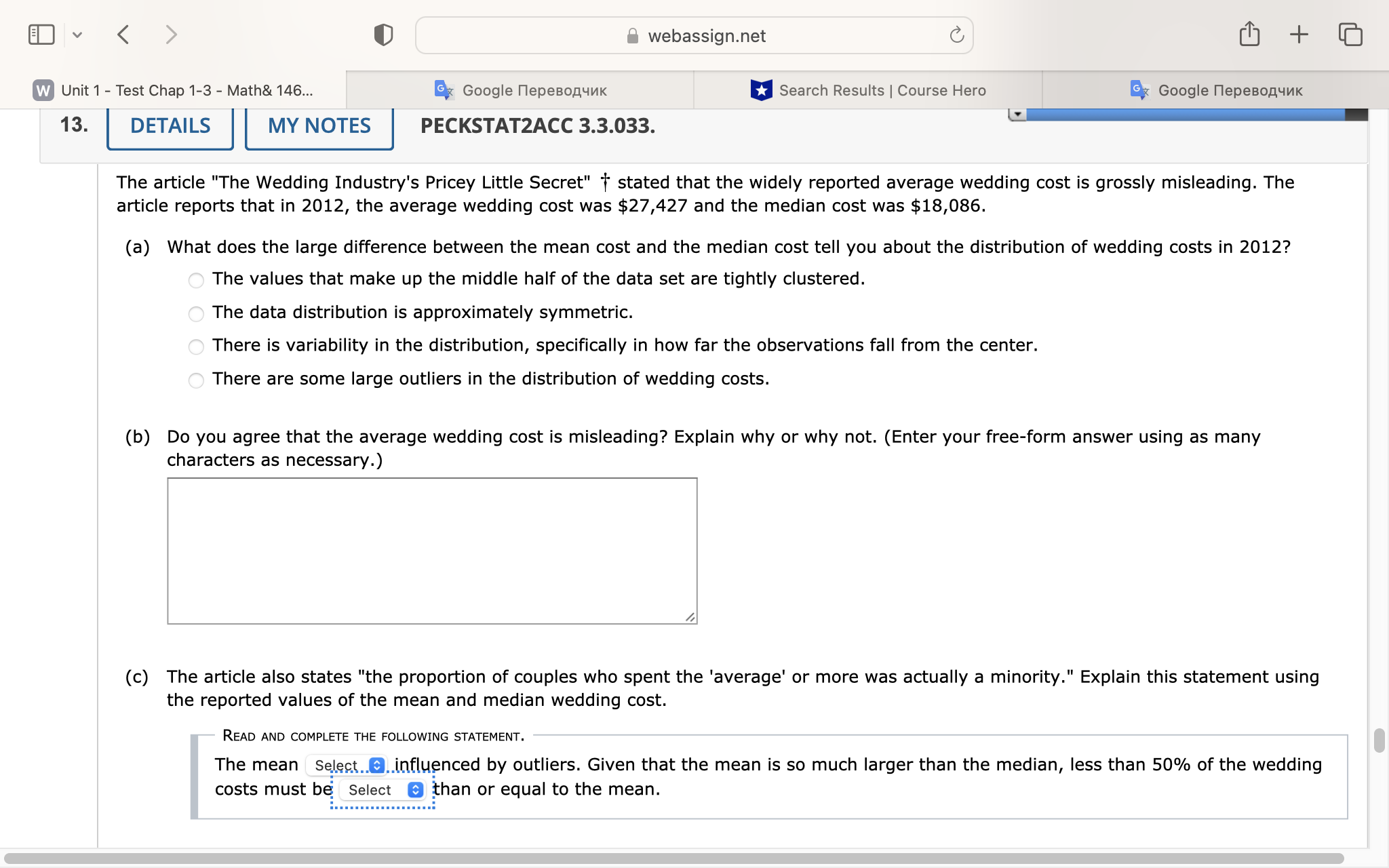
Task: Open a new tab with the plus icon
Action: pos(1299,34)
